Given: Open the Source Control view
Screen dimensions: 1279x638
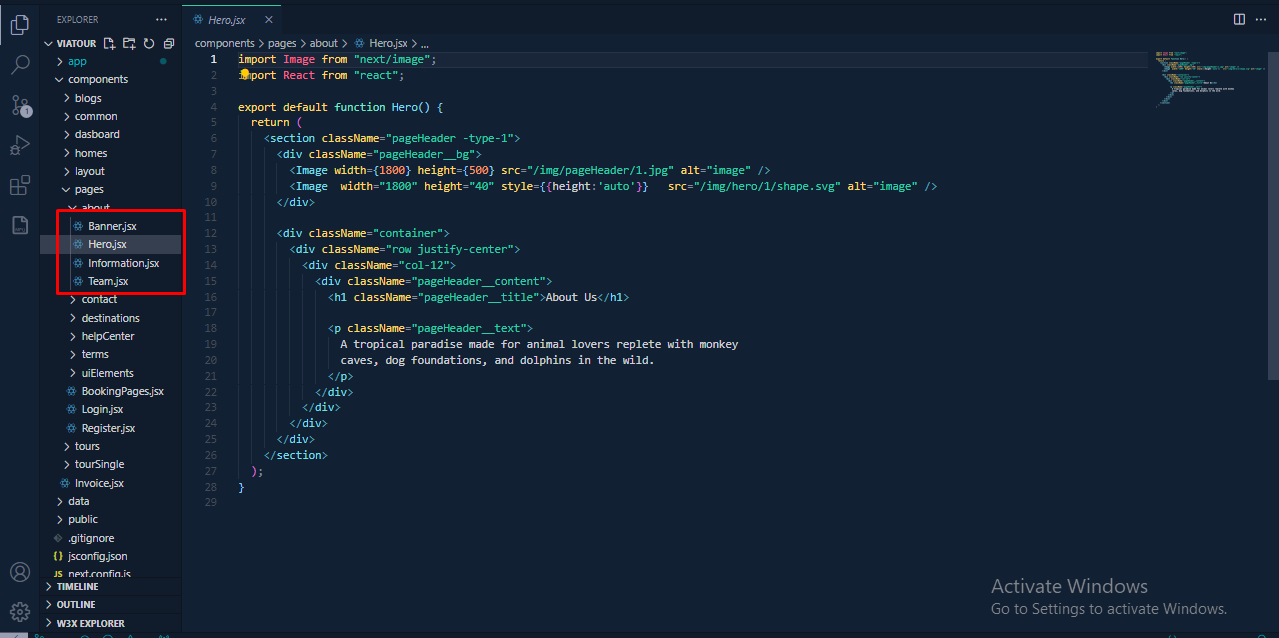Looking at the screenshot, I should (19, 105).
